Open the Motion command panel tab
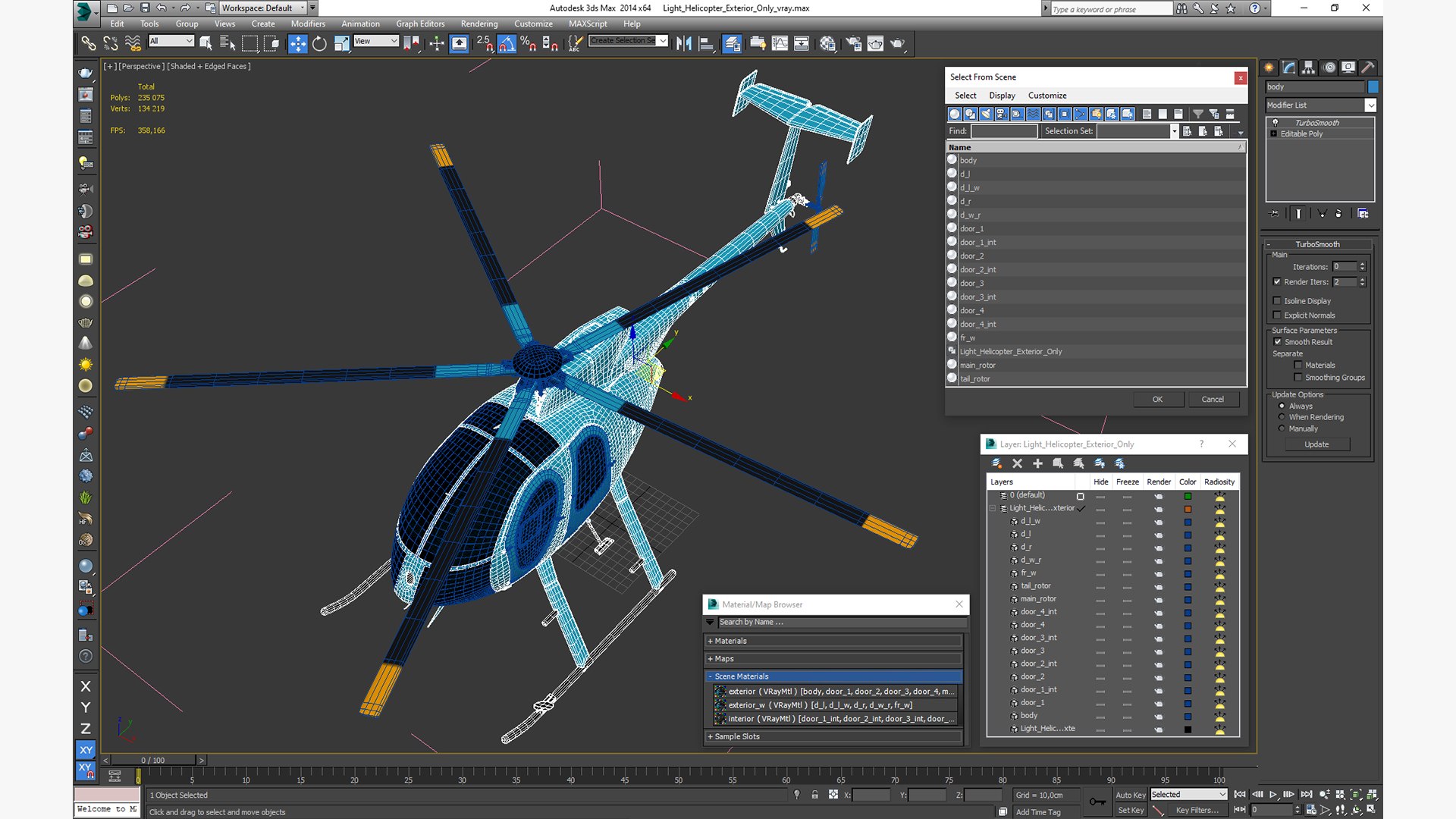Screen dimensions: 1456x819 pos(1329,67)
